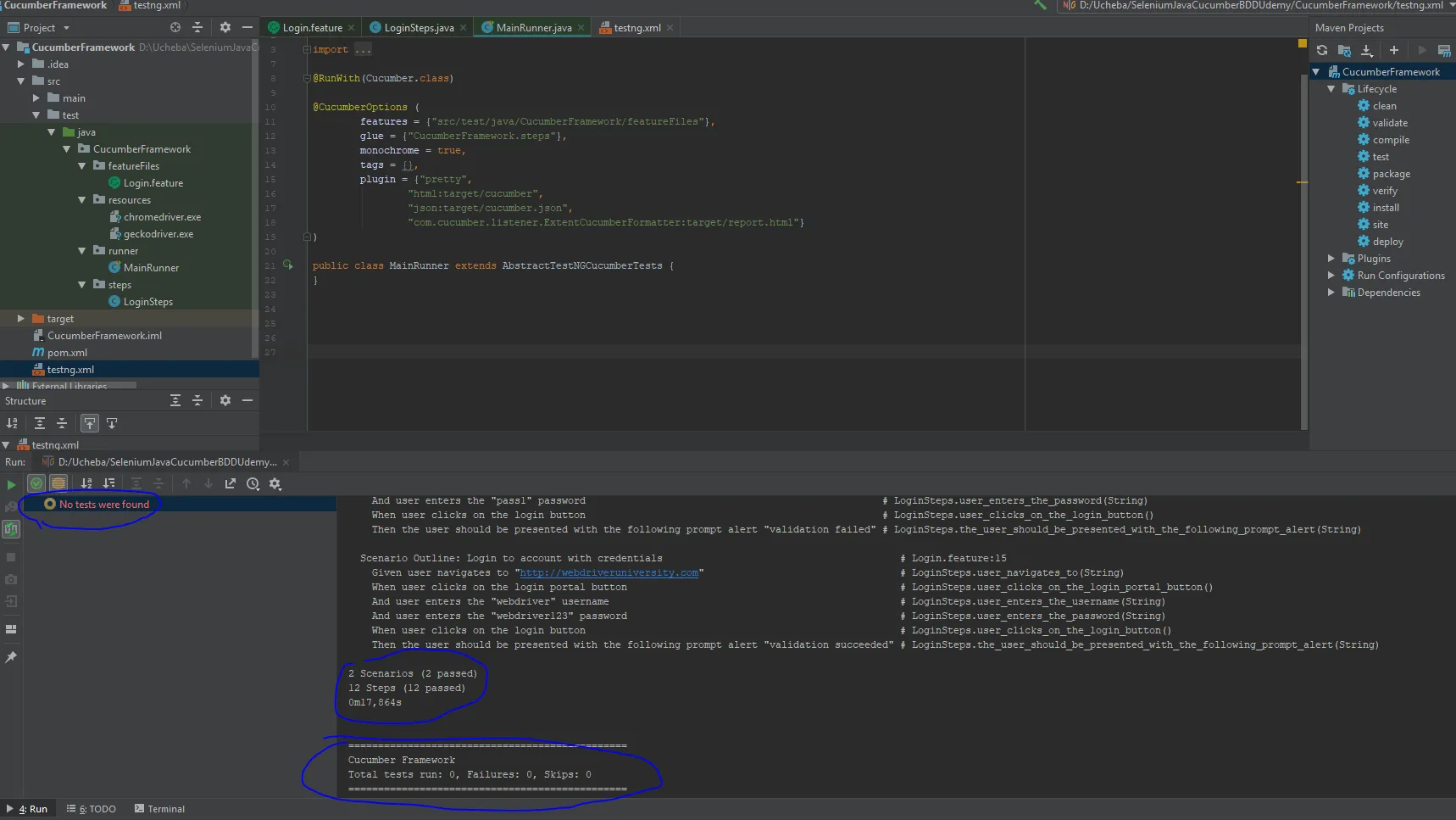Switch to the LoginSteps.java editor tab

[419, 28]
